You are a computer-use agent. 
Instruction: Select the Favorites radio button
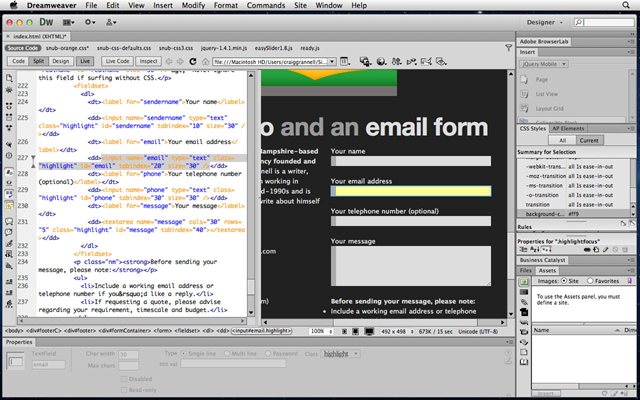590,281
